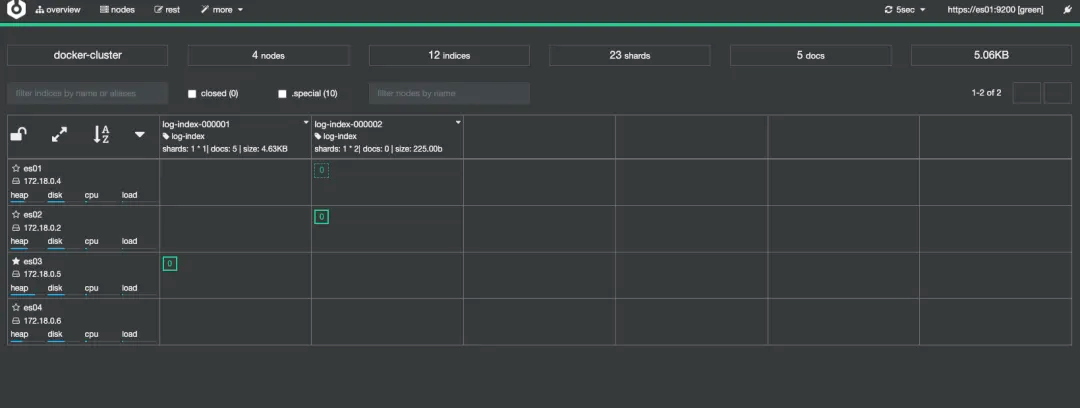
Task: Click the 5.06KB size summary box
Action: pos(991,55)
